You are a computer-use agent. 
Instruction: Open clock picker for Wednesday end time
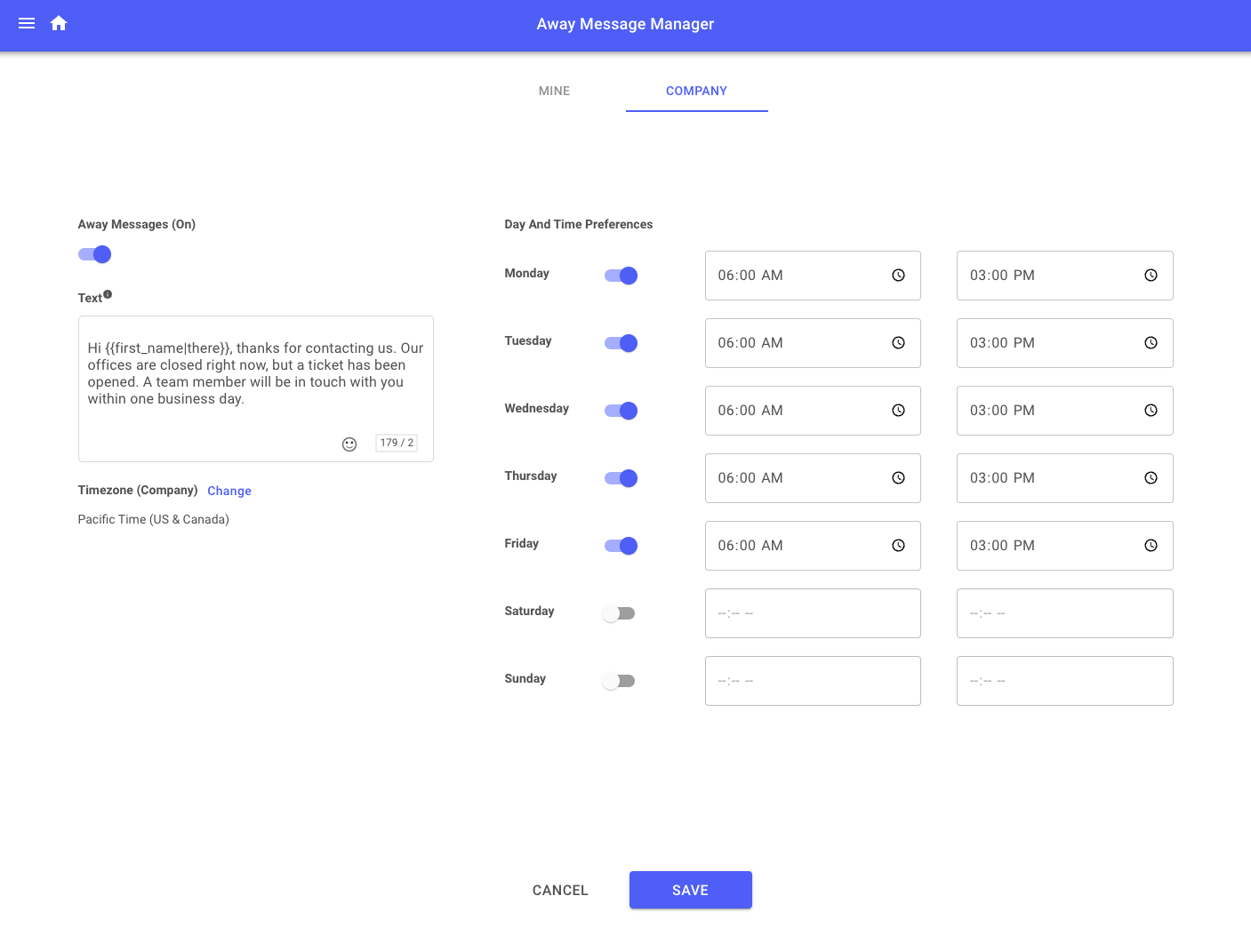(x=1151, y=411)
